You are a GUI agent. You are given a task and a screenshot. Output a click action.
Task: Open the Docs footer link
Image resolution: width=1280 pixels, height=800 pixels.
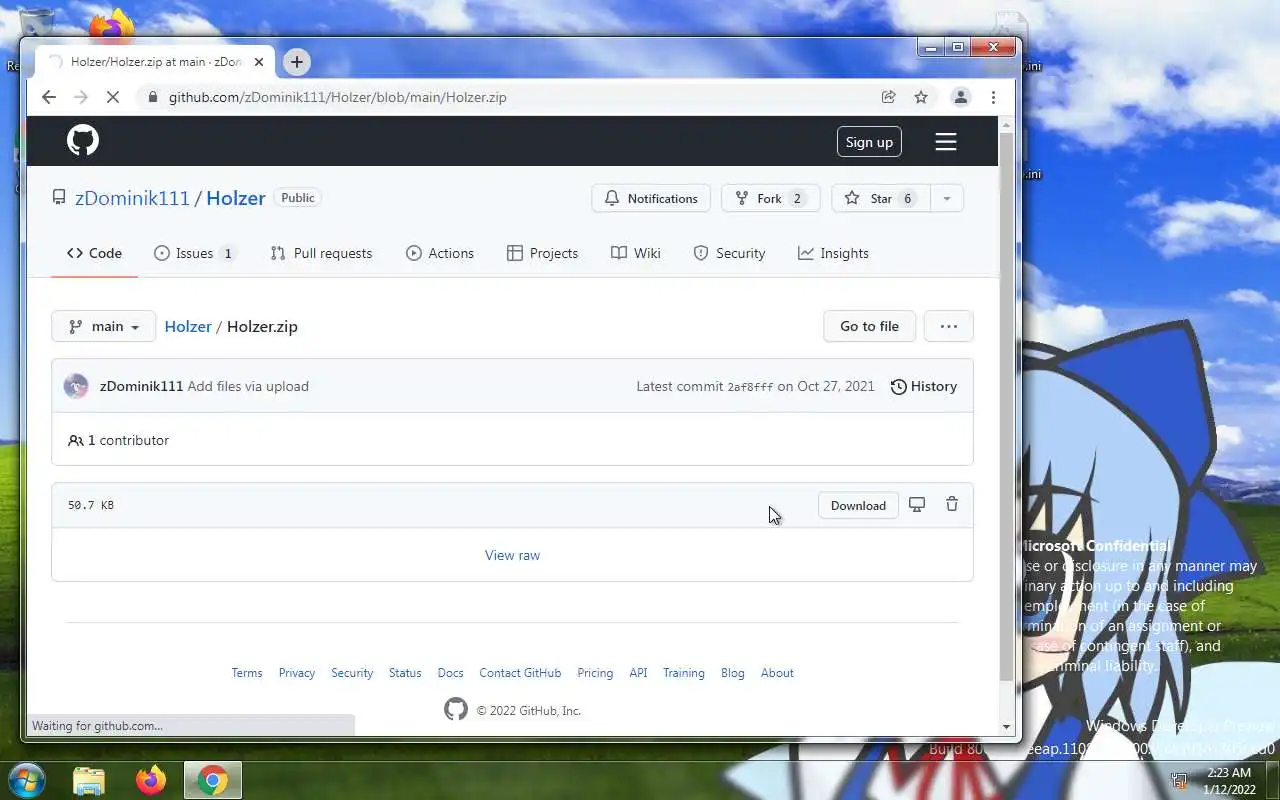(x=451, y=673)
